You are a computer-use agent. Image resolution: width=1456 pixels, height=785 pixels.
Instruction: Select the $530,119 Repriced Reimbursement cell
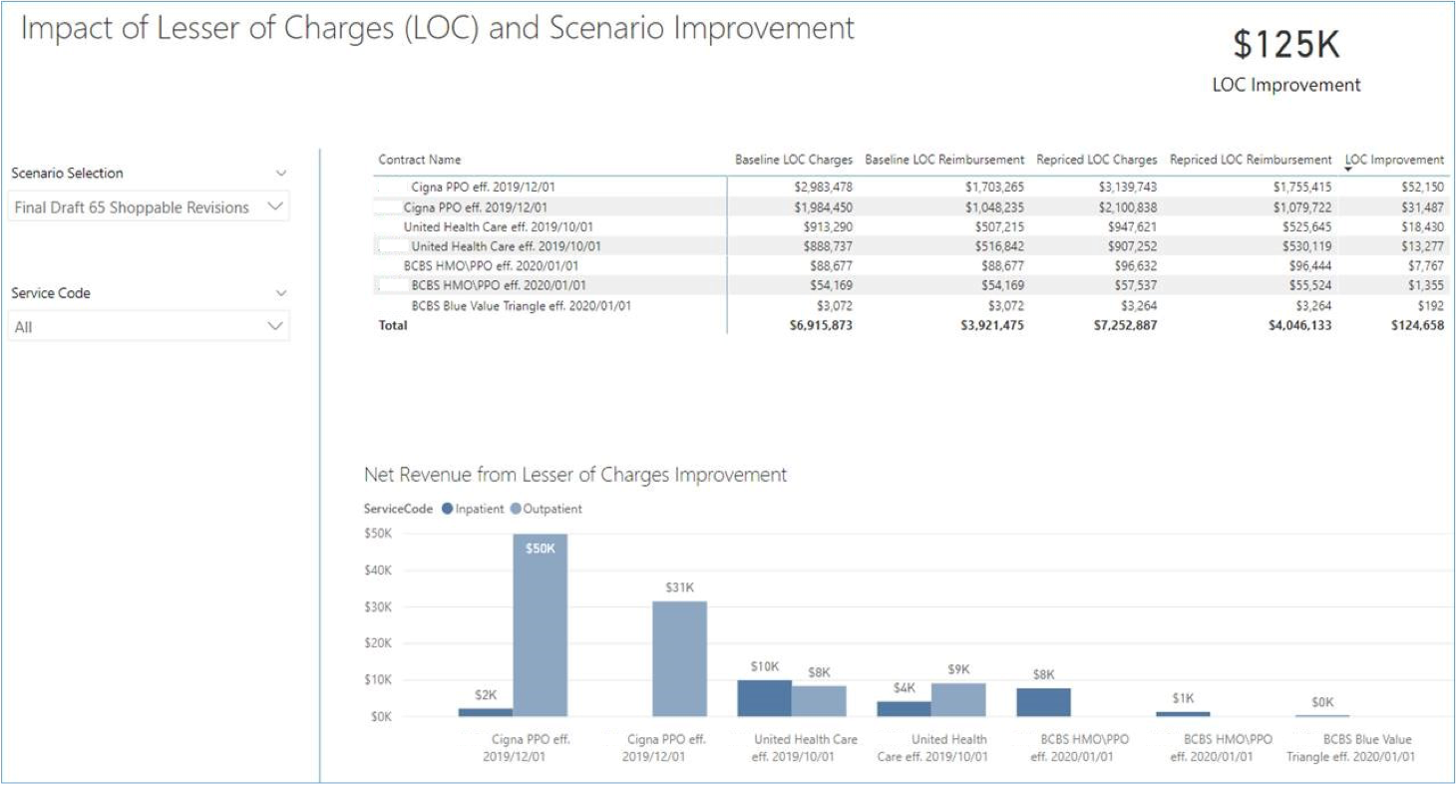point(1306,246)
